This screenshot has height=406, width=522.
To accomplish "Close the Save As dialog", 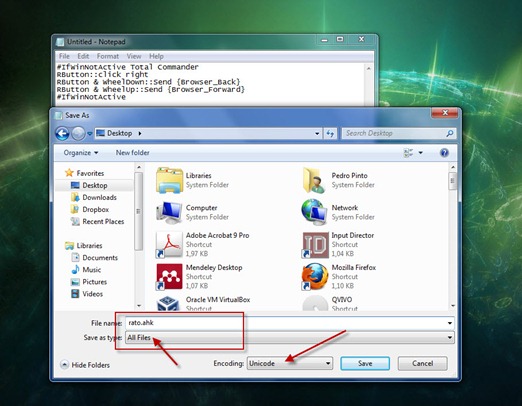I will coord(445,113).
